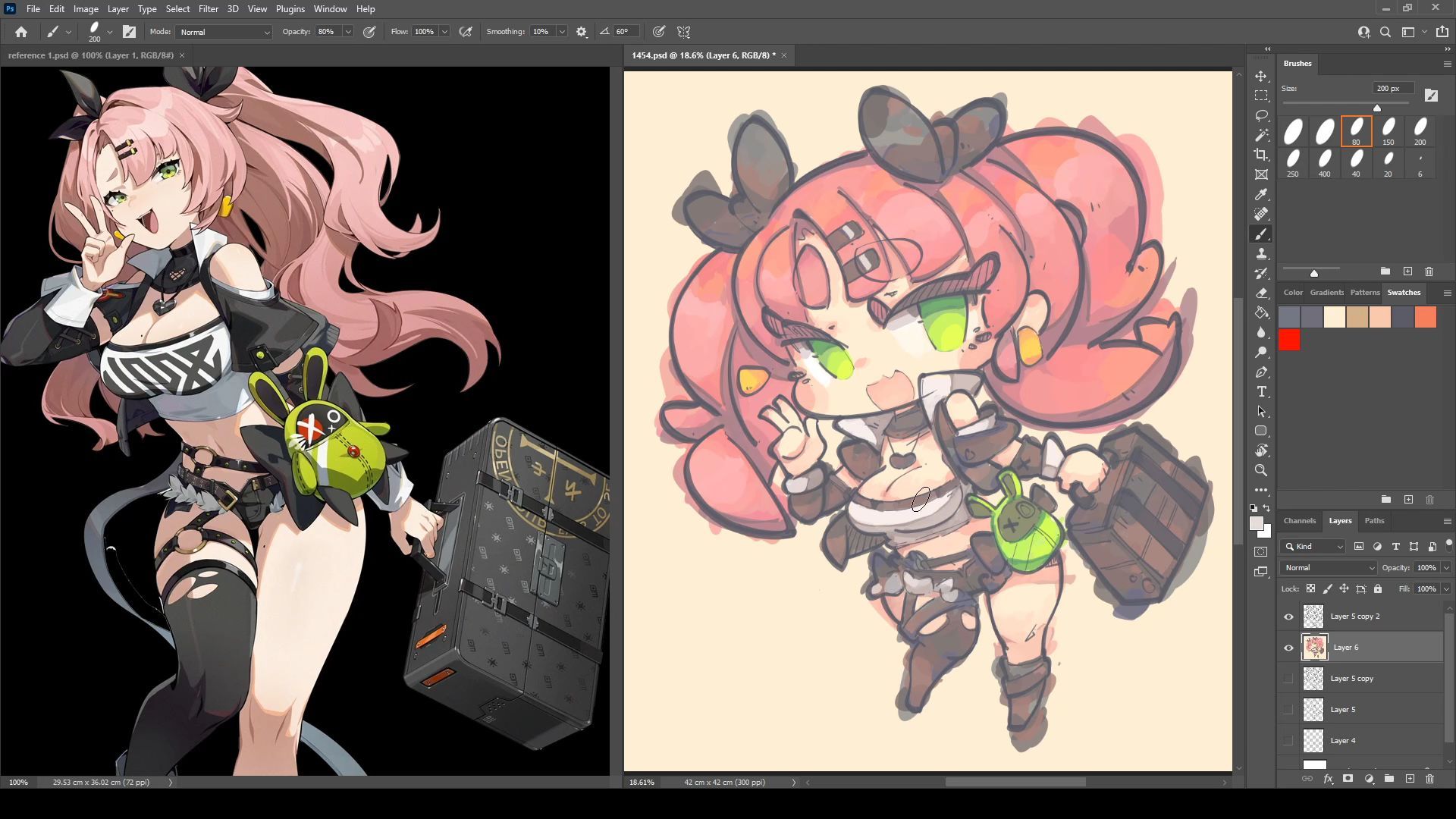Open the Kind filter dropdown

click(x=1313, y=547)
